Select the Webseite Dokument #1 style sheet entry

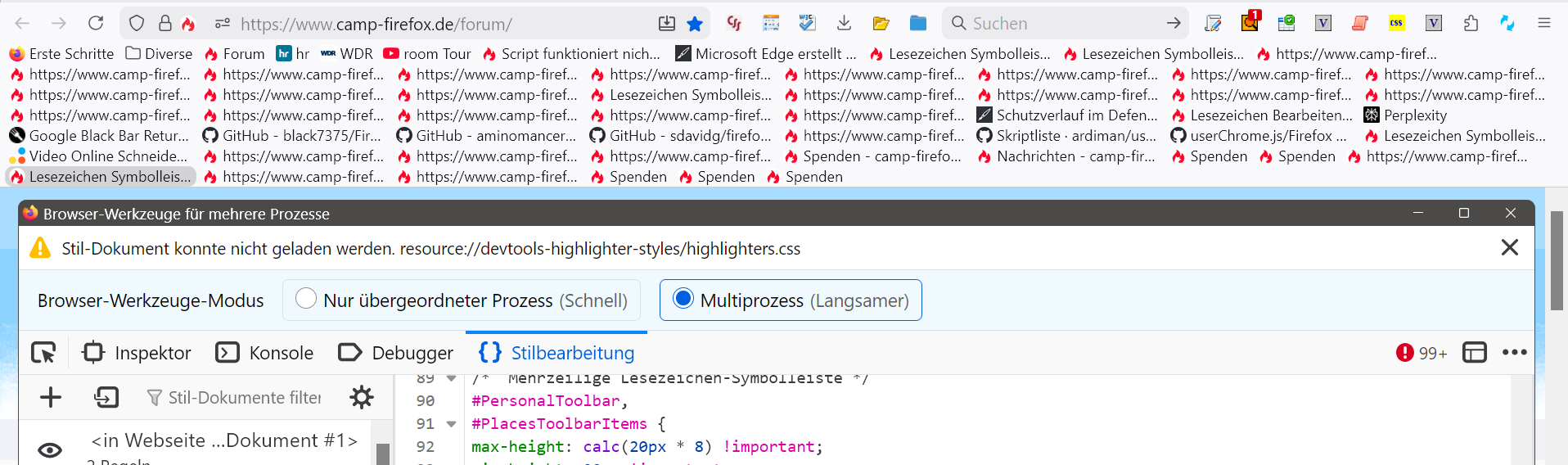point(224,440)
